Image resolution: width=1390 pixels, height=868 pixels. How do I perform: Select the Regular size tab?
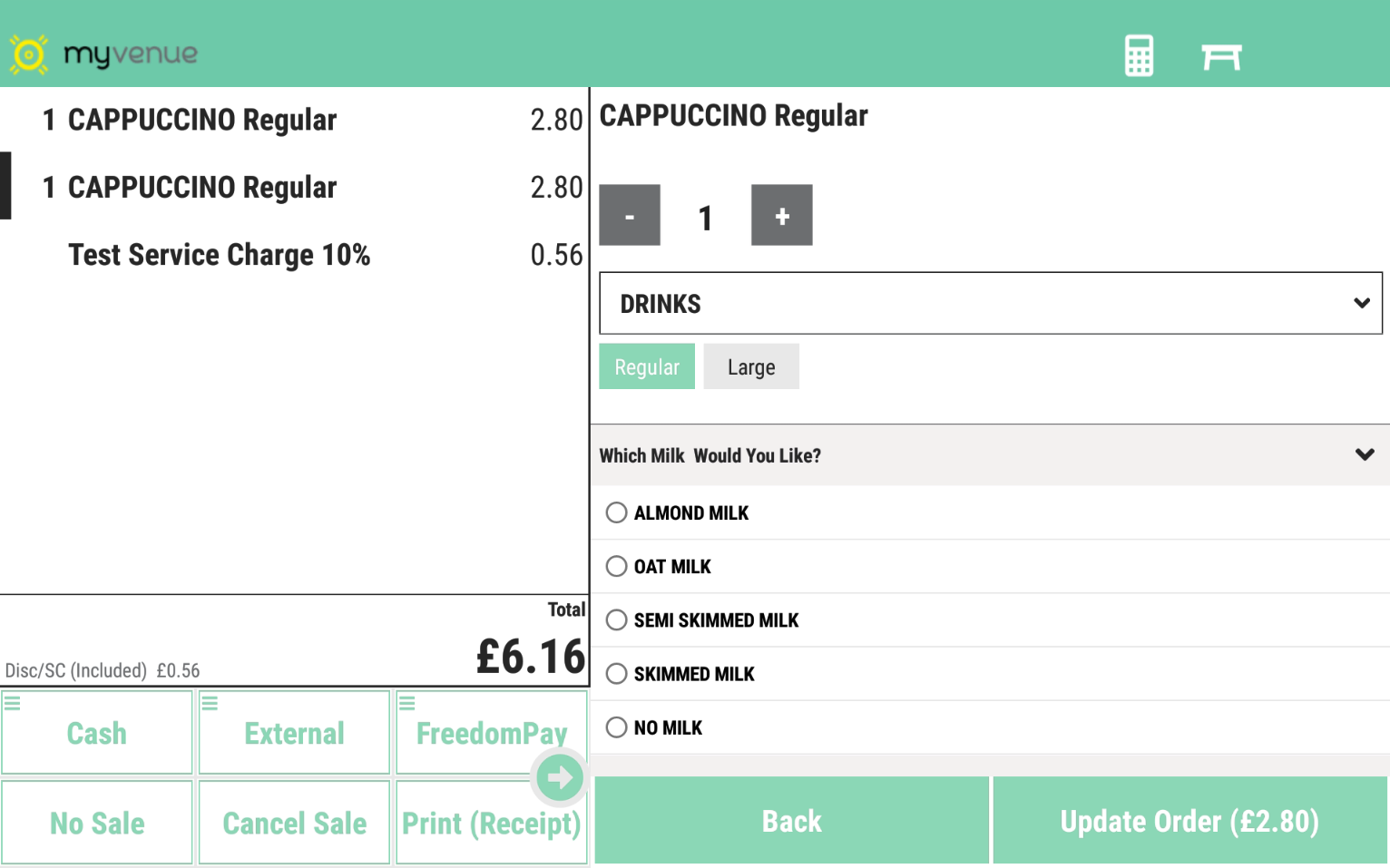click(x=647, y=366)
